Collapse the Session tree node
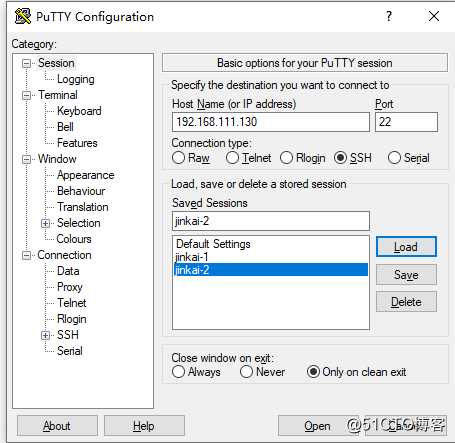The image size is (455, 443). [26, 63]
